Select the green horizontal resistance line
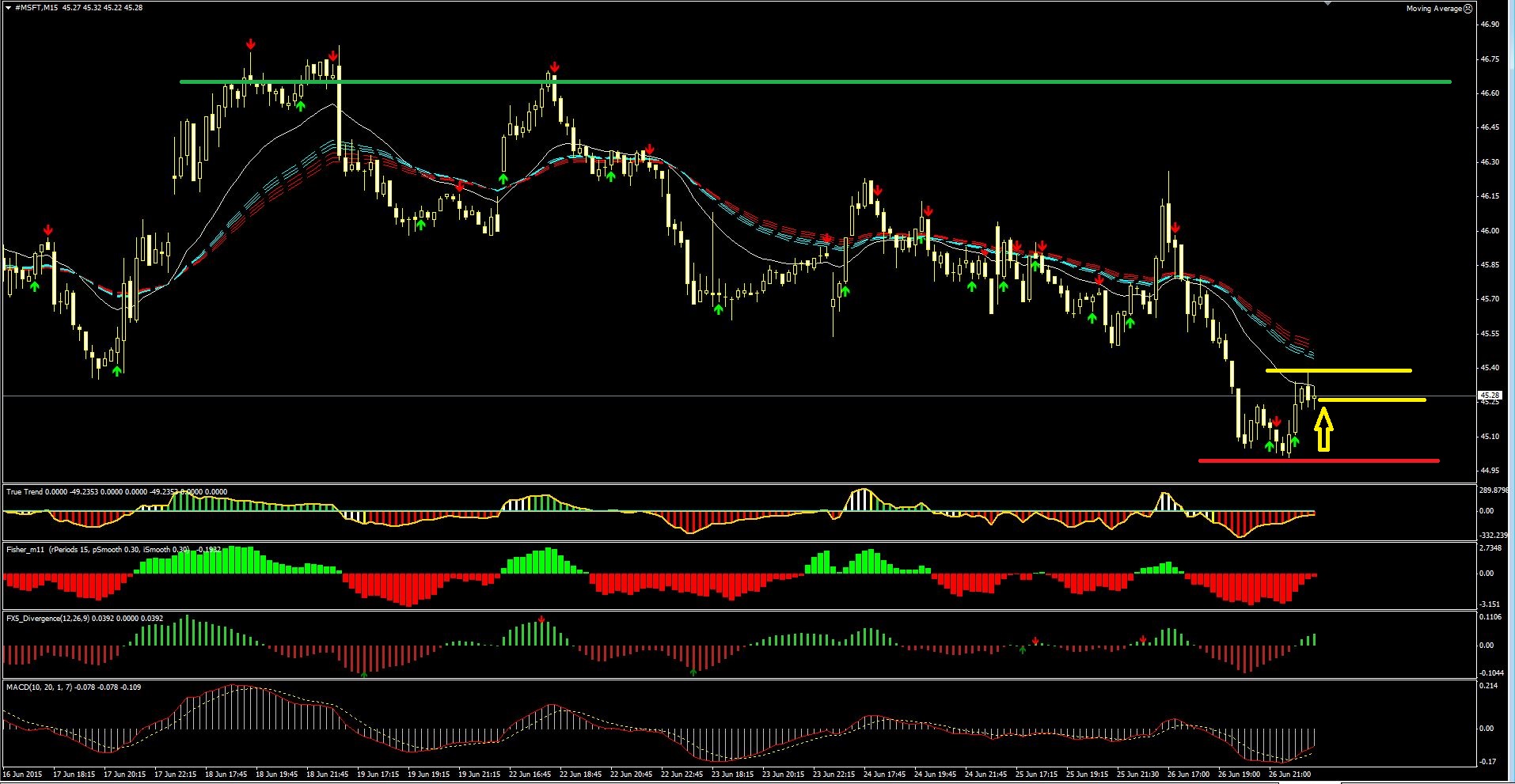This screenshot has height=784, width=1515. tap(815, 81)
